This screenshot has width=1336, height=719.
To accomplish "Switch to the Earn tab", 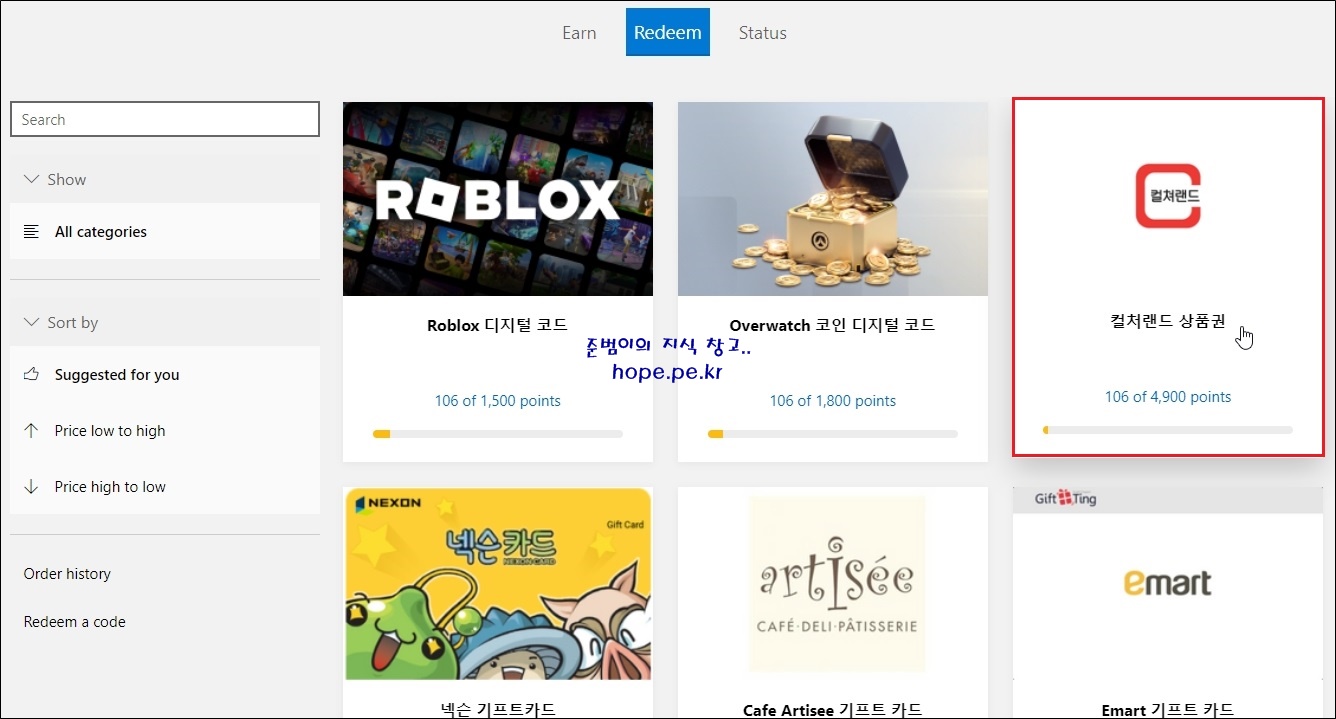I will click(579, 33).
